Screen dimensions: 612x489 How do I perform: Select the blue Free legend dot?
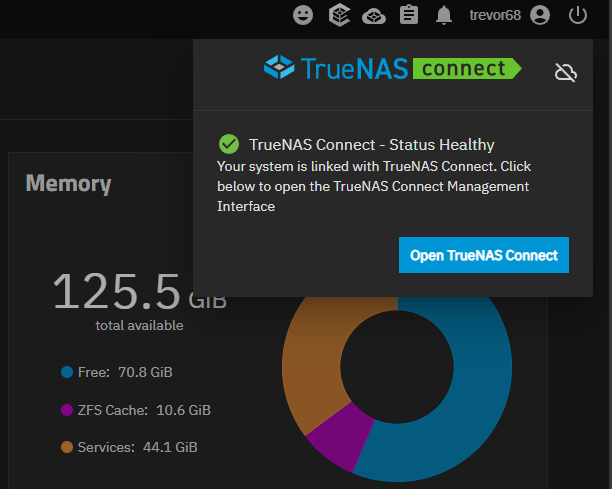(67, 372)
